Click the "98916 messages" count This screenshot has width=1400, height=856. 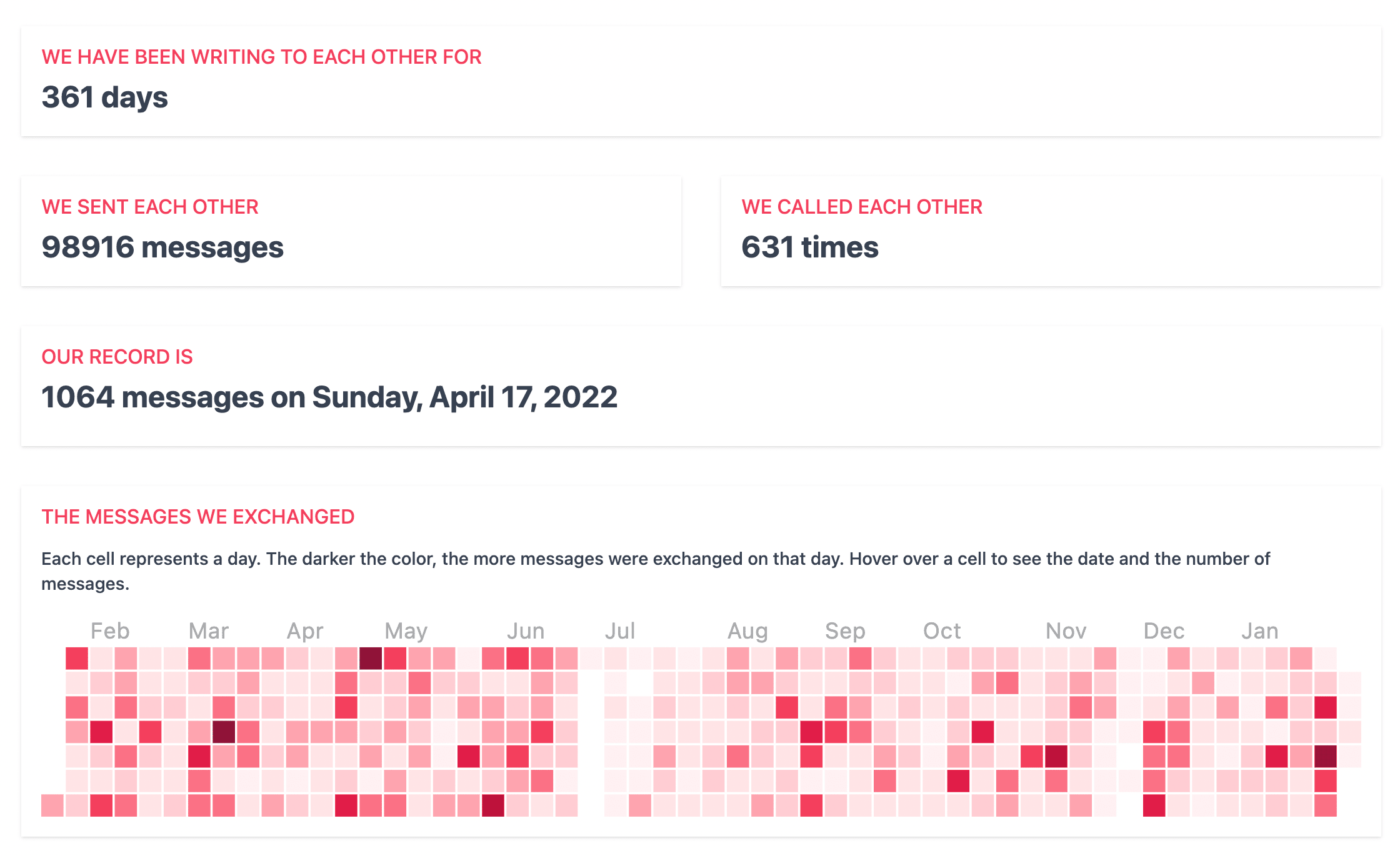[162, 247]
